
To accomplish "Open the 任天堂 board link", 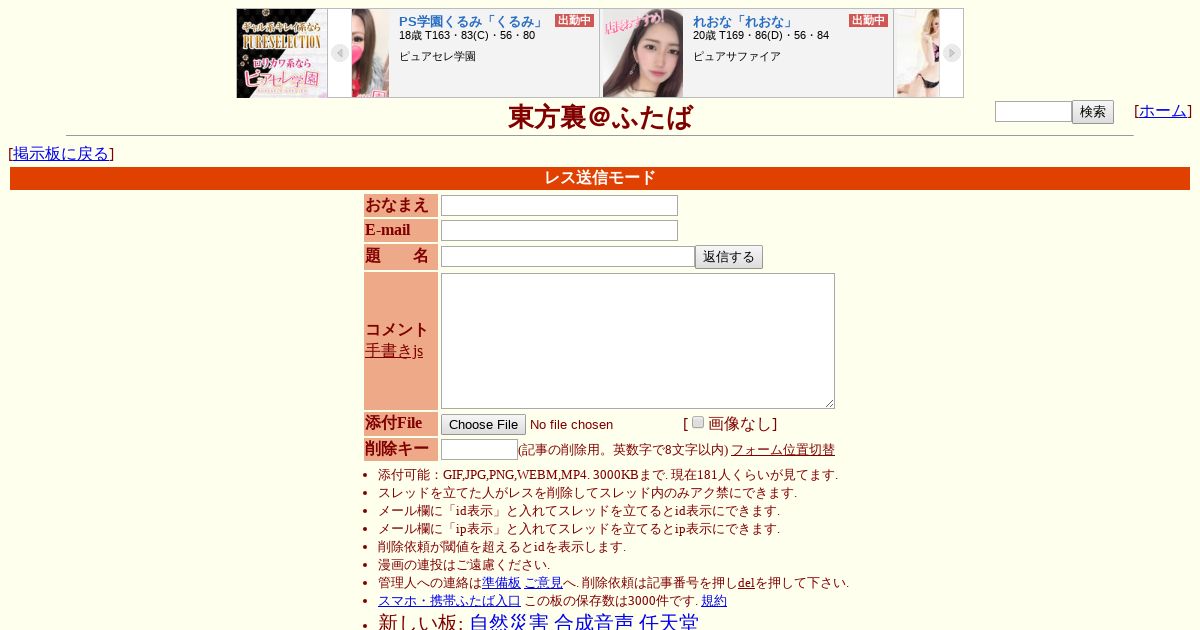I will click(669, 622).
